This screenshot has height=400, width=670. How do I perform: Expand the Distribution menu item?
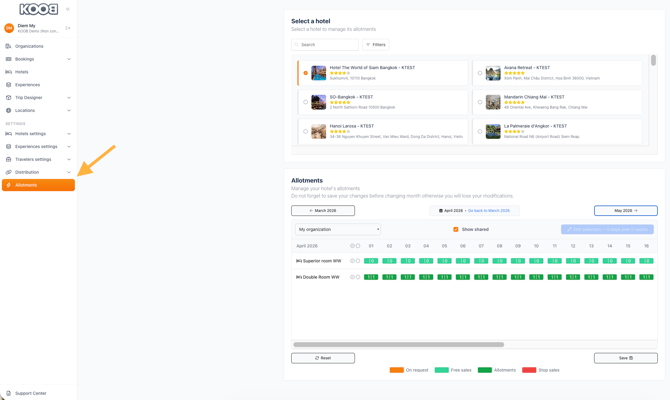pyautogui.click(x=69, y=172)
